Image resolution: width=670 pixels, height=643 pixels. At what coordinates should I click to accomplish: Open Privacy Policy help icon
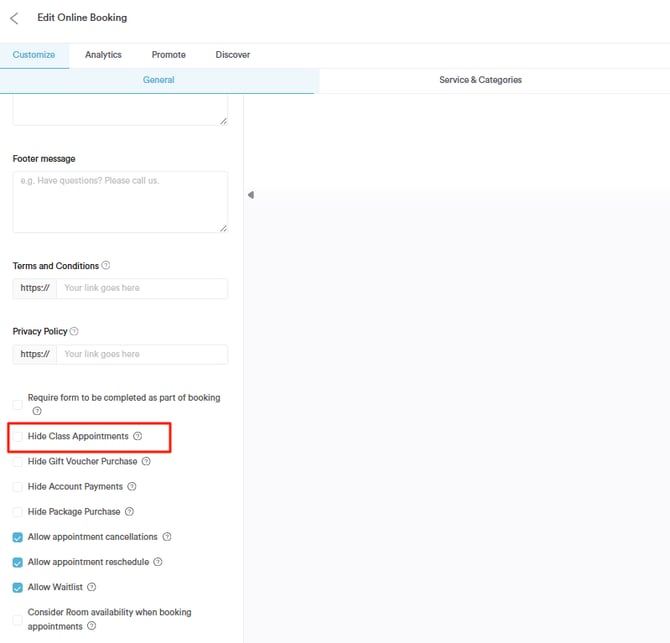tap(74, 331)
